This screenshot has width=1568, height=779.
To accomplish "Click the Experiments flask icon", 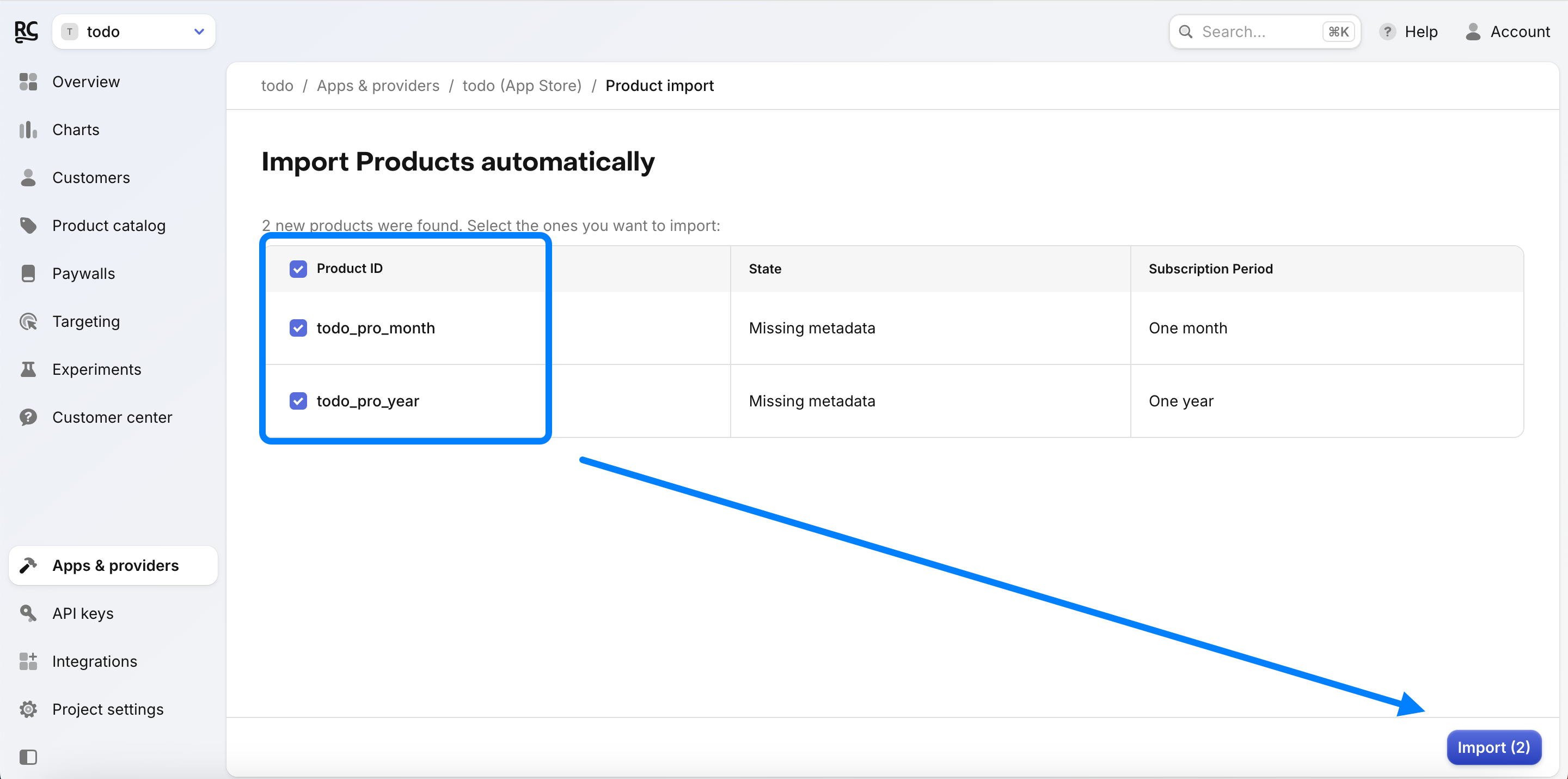I will point(28,369).
